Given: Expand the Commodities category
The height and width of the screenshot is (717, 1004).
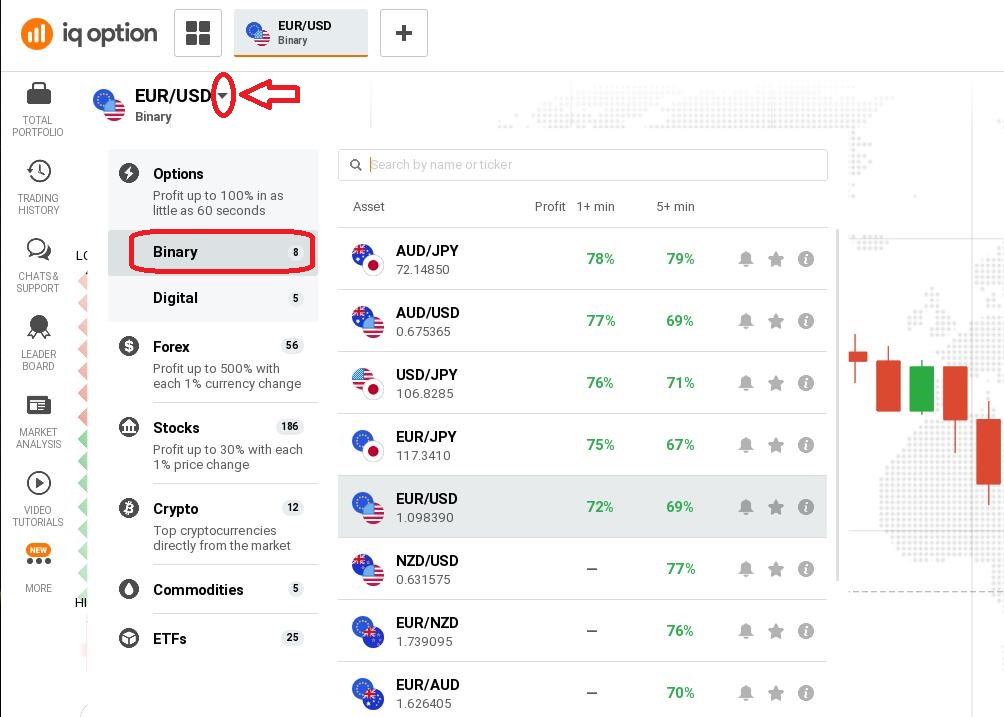Looking at the screenshot, I should (x=213, y=589).
